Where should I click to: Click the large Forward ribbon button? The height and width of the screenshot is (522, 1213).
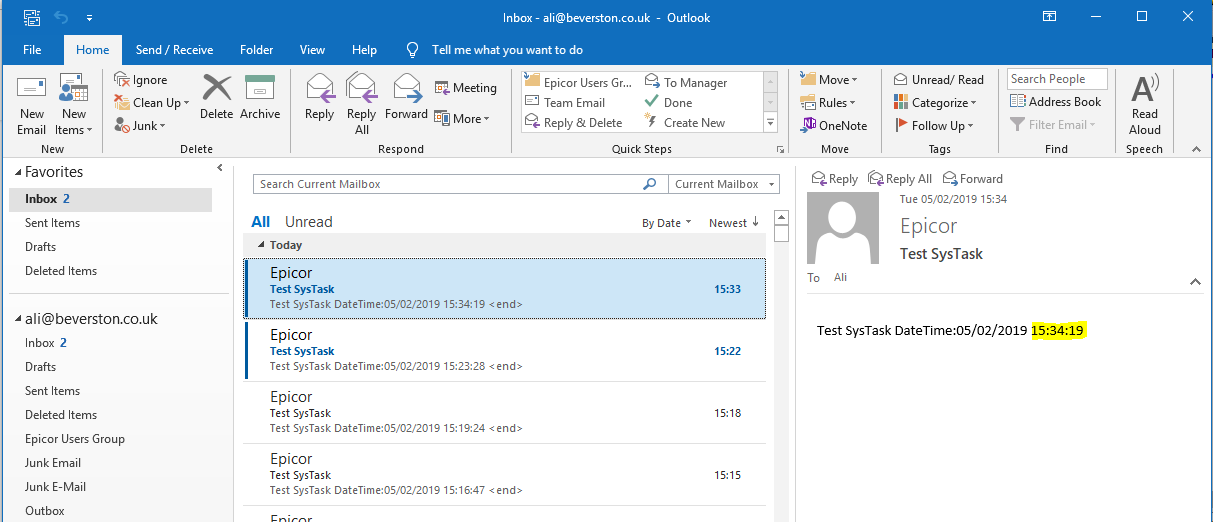click(406, 97)
